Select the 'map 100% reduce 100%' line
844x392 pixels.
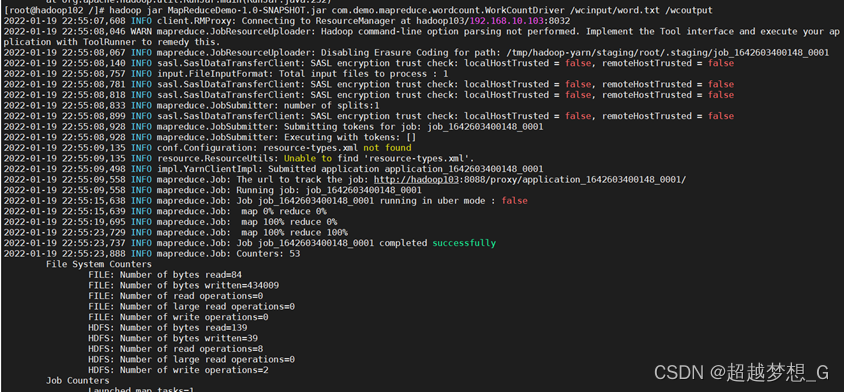175,233
